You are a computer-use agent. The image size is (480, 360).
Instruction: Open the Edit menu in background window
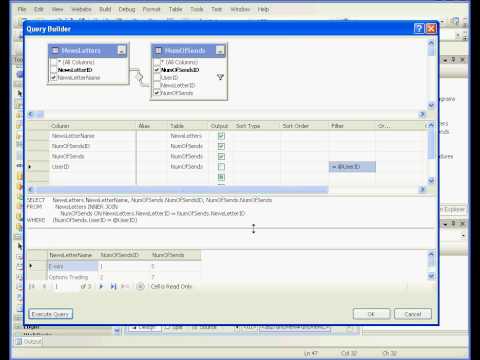click(x=39, y=9)
